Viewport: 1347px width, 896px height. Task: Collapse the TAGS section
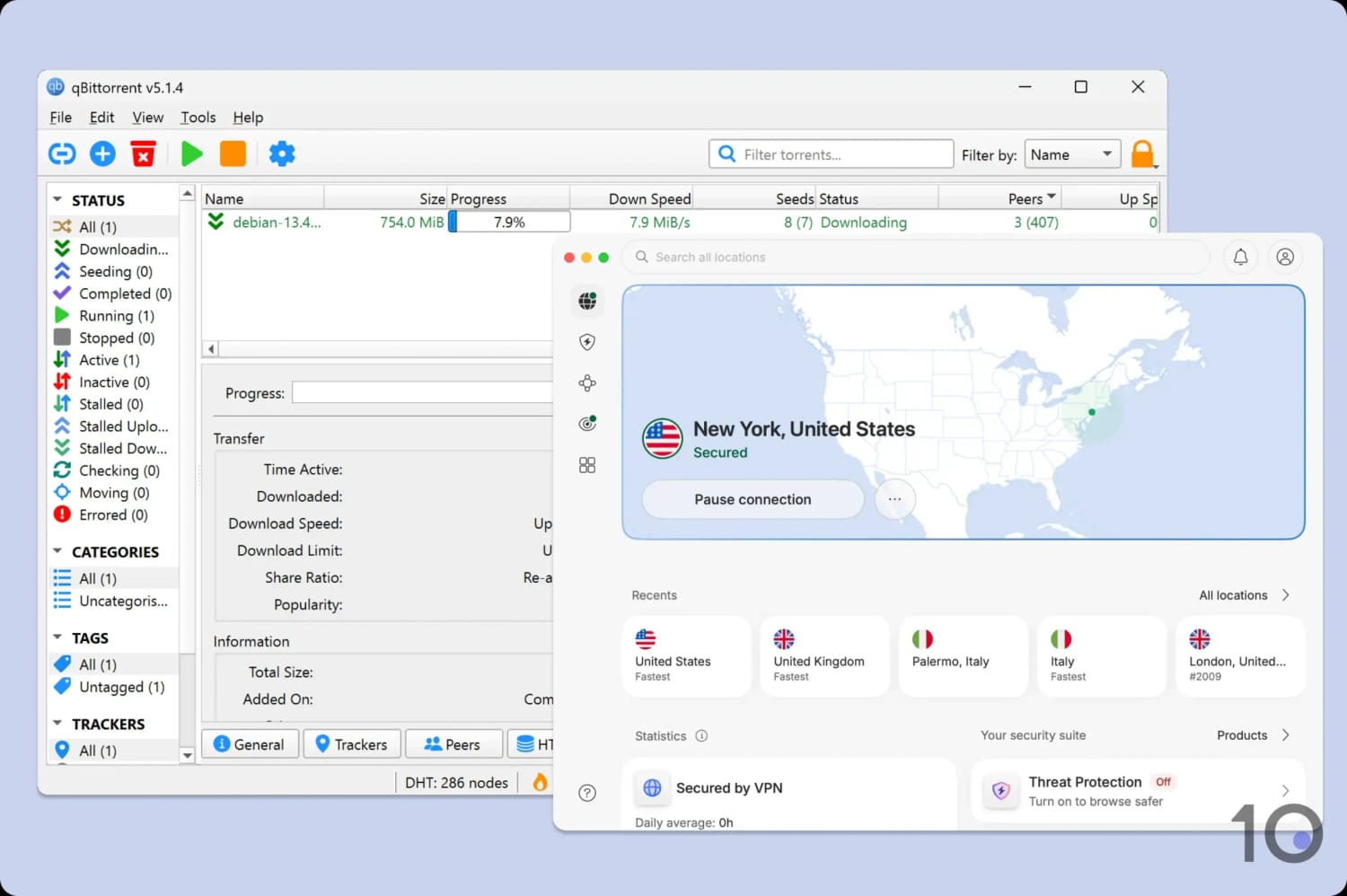[x=57, y=637]
